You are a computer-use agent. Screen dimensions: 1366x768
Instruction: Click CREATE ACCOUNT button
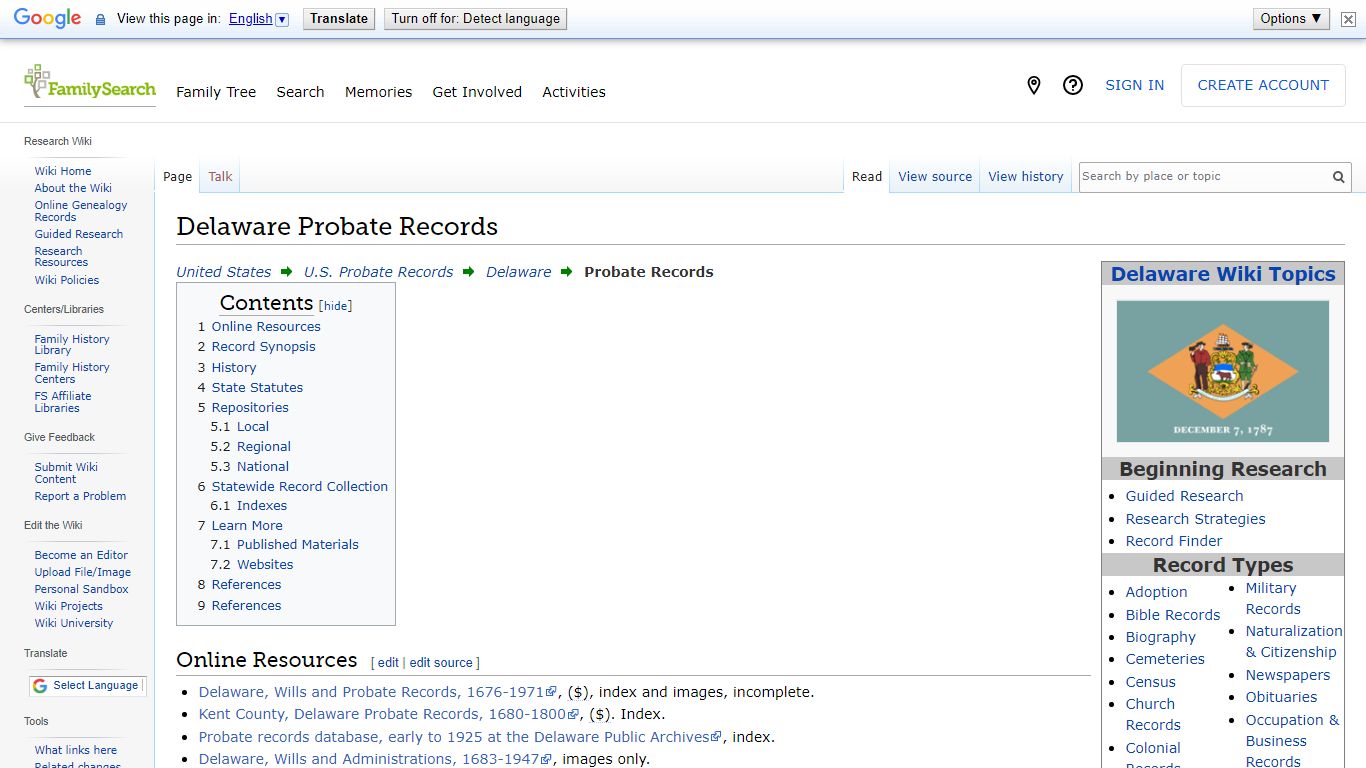(1263, 86)
